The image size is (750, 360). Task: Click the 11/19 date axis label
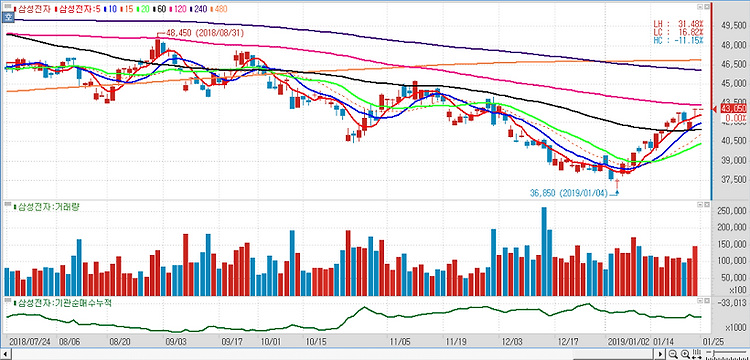click(x=455, y=342)
